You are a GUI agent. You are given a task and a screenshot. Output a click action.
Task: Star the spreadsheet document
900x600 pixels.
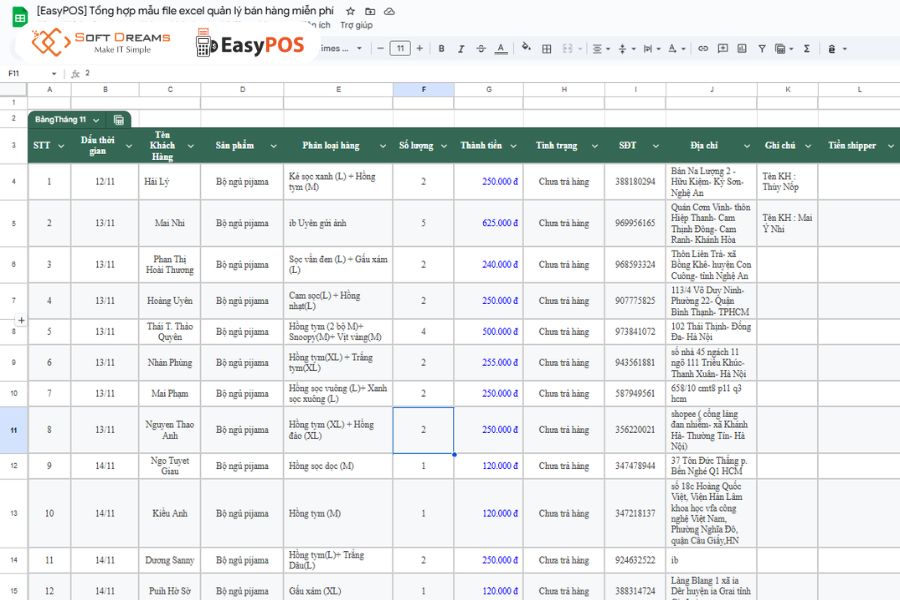pos(349,11)
